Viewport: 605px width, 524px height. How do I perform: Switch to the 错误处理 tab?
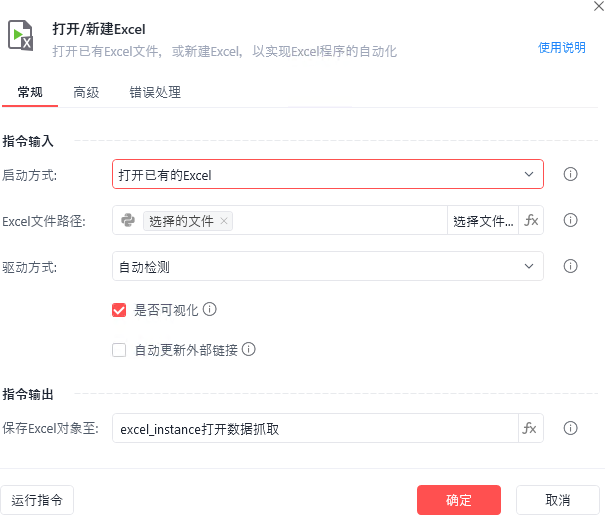[x=155, y=92]
